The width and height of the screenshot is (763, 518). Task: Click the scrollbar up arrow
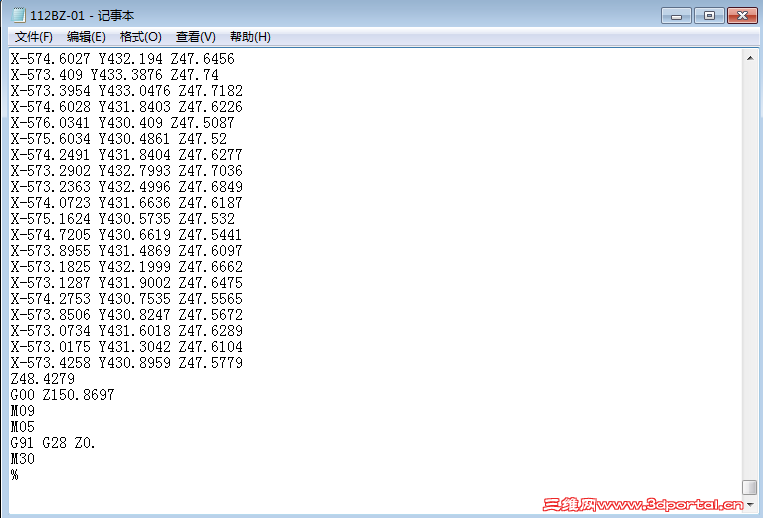[750, 58]
